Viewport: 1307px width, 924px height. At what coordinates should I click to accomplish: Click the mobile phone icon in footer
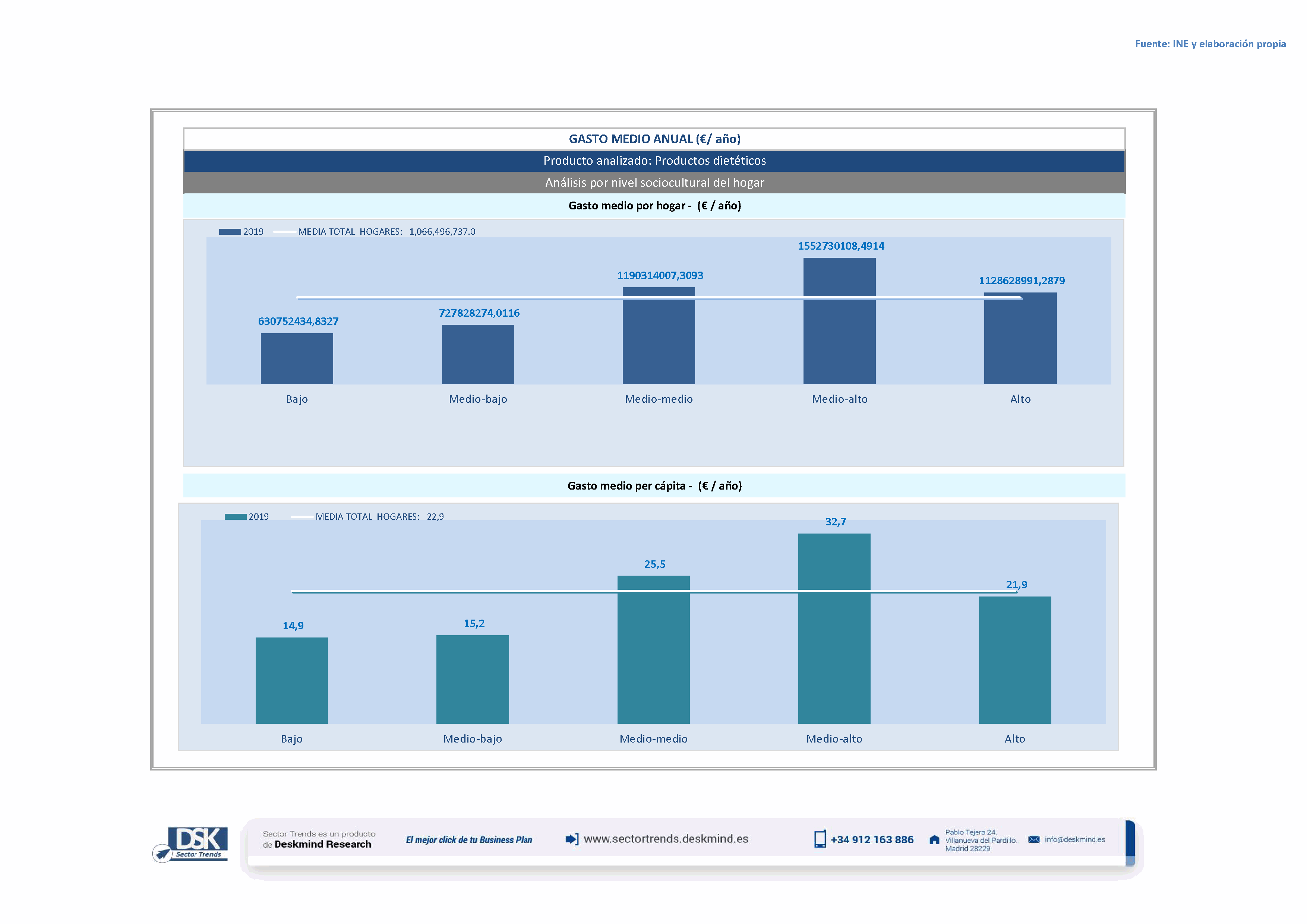pyautogui.click(x=820, y=839)
